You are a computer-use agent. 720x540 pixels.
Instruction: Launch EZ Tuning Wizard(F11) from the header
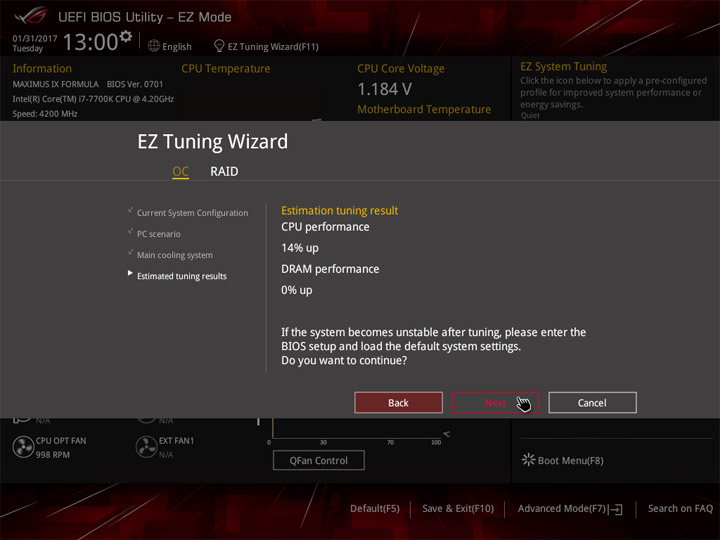[273, 46]
